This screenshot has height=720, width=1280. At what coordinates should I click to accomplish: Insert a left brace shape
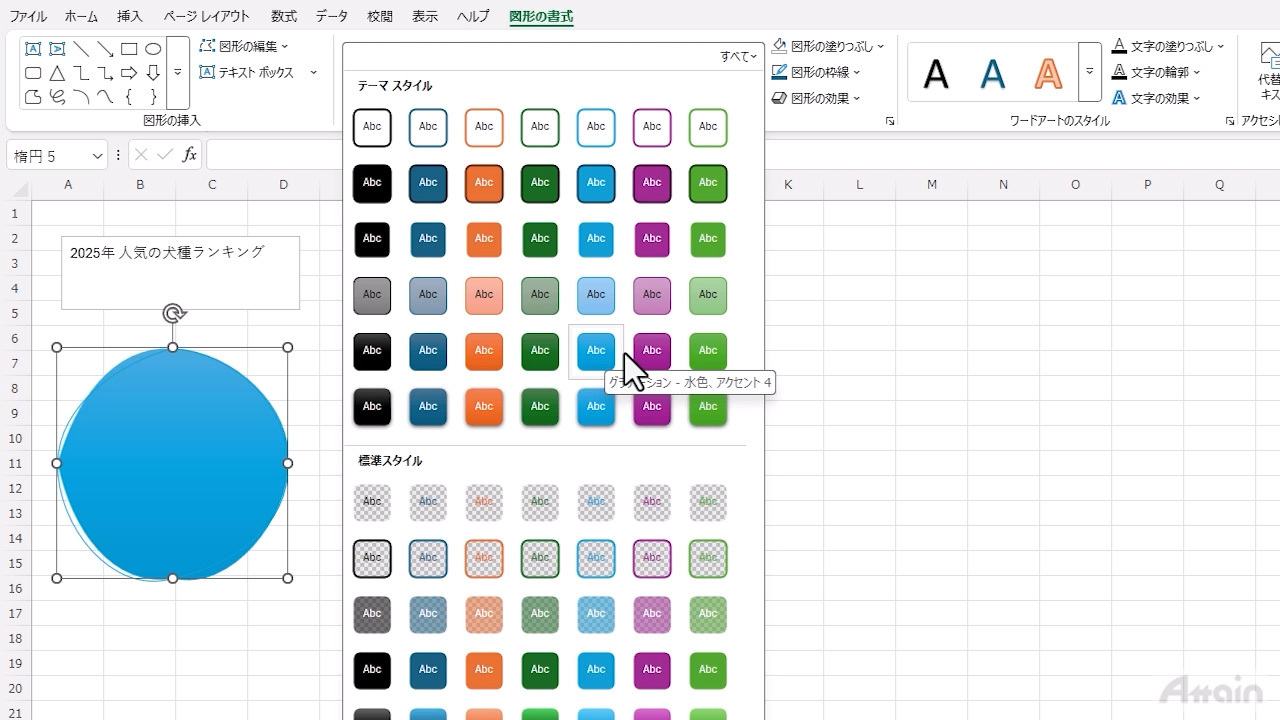click(x=129, y=97)
